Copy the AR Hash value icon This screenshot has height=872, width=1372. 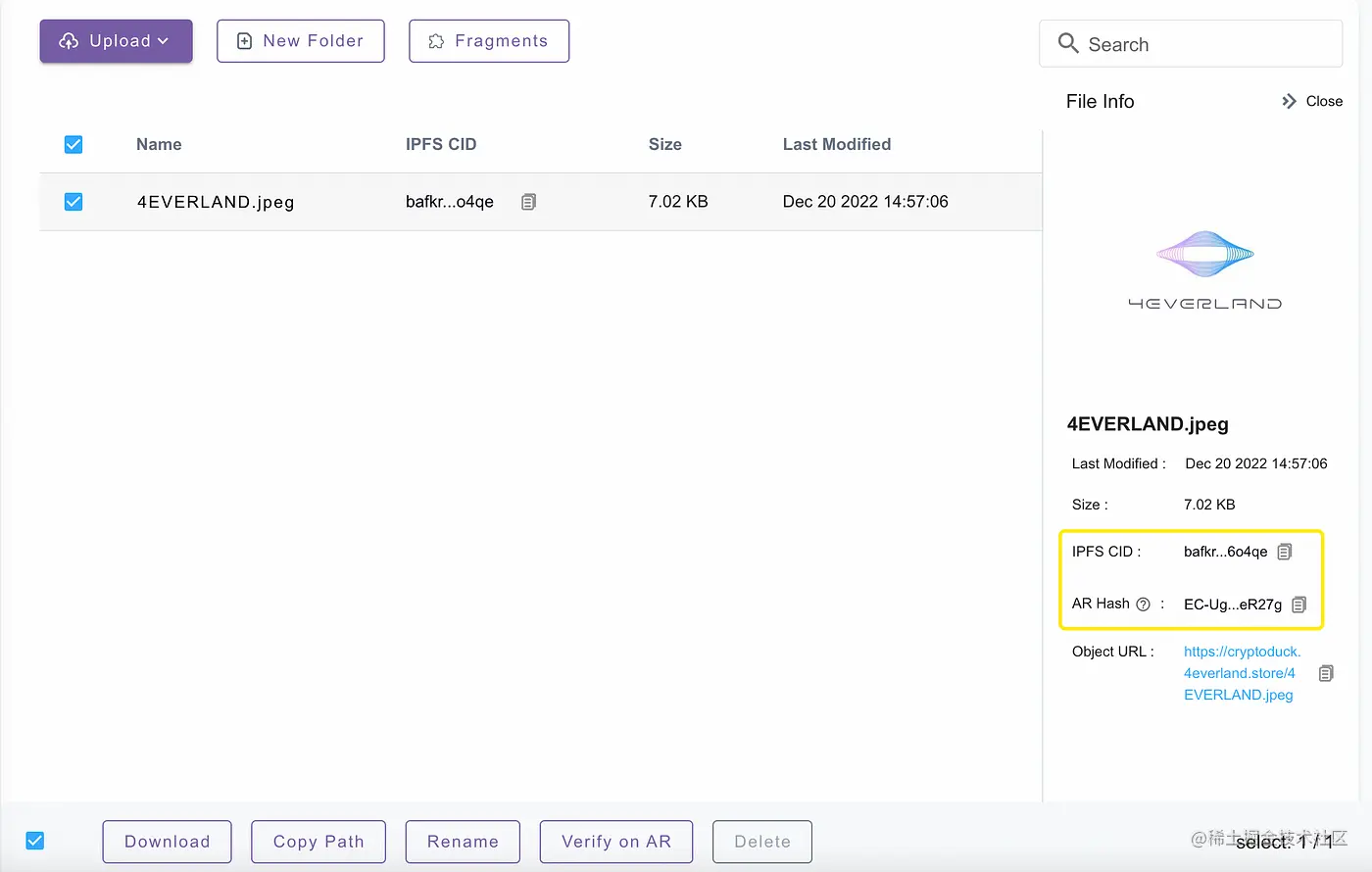pyautogui.click(x=1299, y=605)
